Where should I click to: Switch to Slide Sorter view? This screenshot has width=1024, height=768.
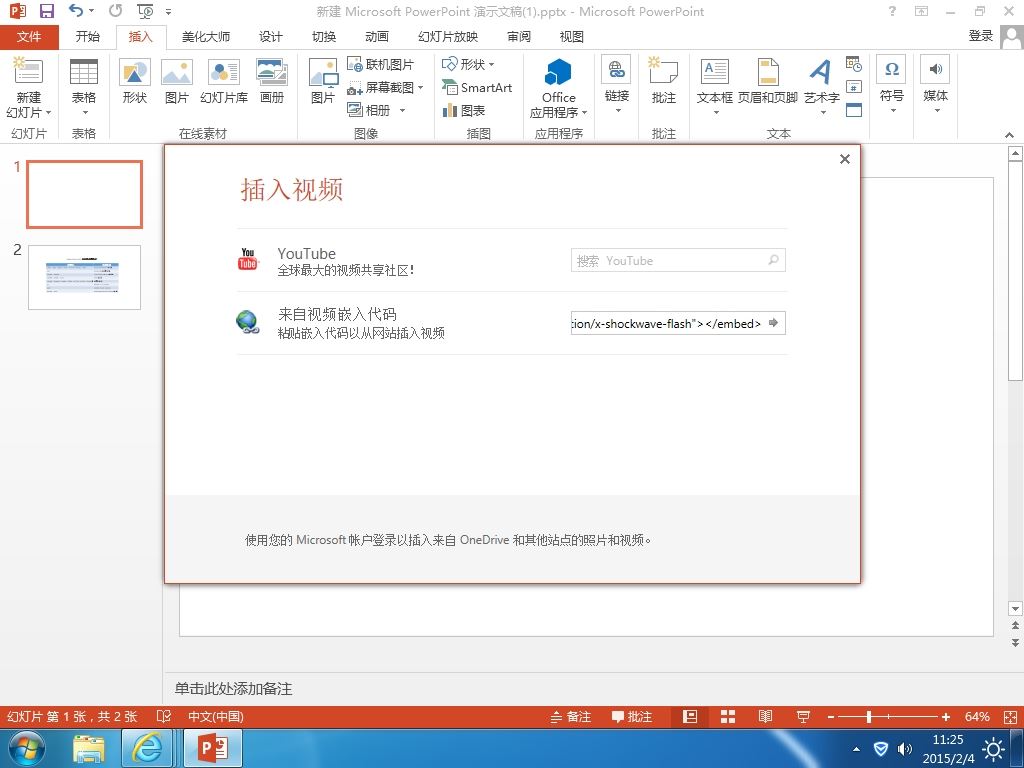(x=728, y=716)
